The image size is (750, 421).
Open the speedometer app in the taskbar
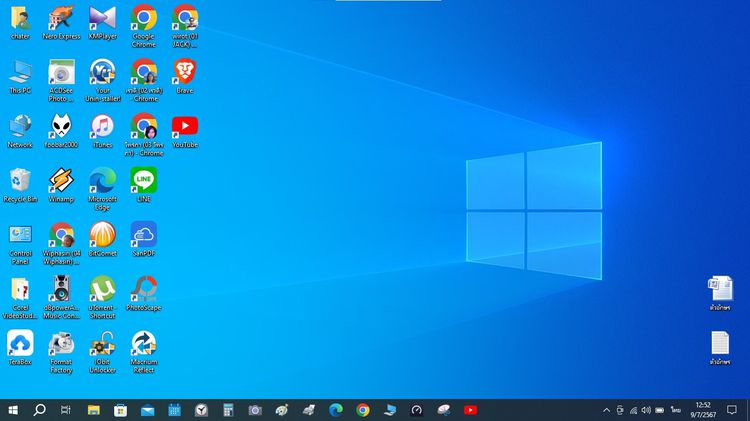(x=417, y=410)
